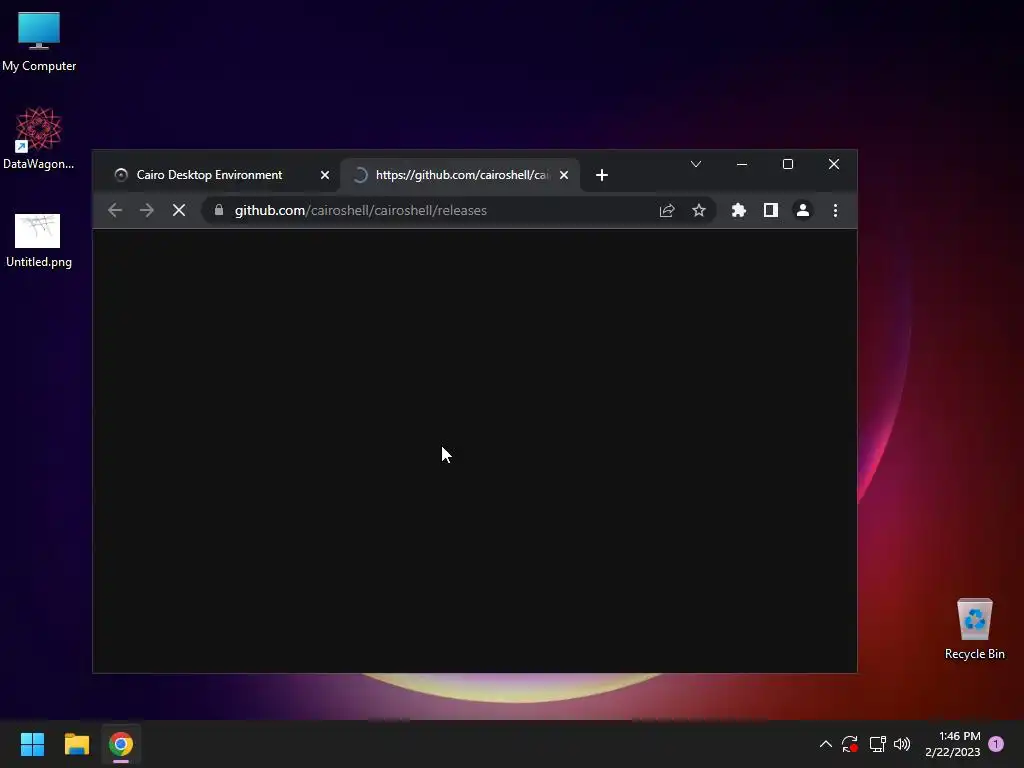Close the Chrome window
1024x768 pixels.
[x=834, y=164]
